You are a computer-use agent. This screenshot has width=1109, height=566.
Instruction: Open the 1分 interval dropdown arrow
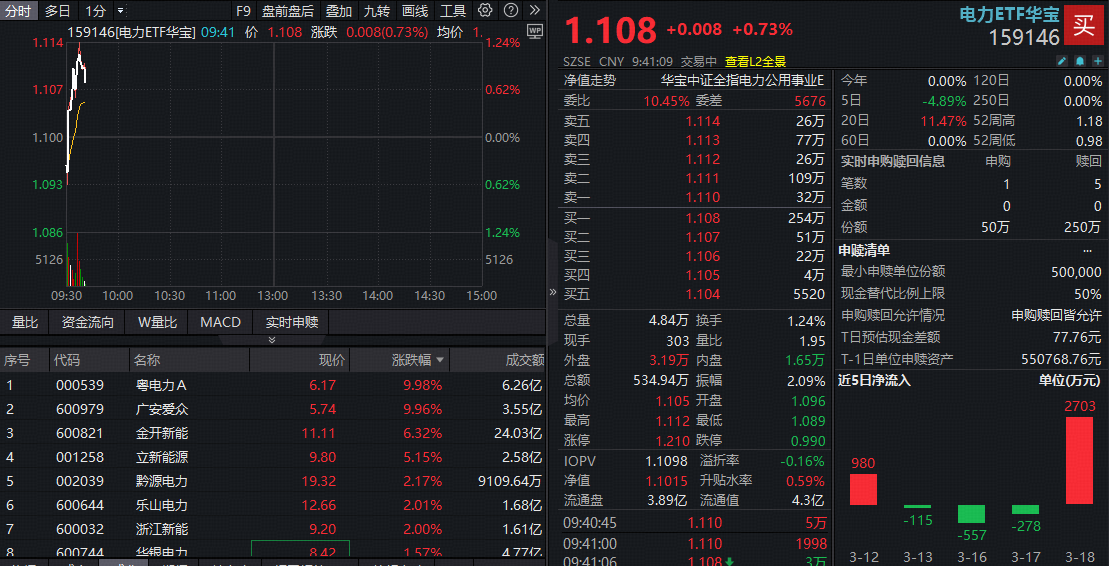tap(121, 11)
